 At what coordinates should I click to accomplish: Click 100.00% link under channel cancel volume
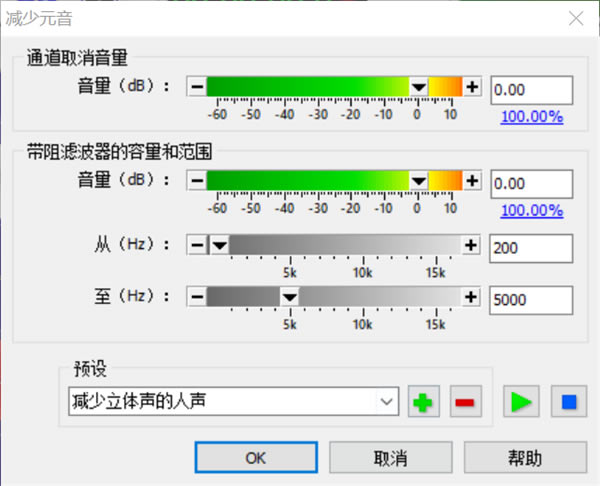531,116
